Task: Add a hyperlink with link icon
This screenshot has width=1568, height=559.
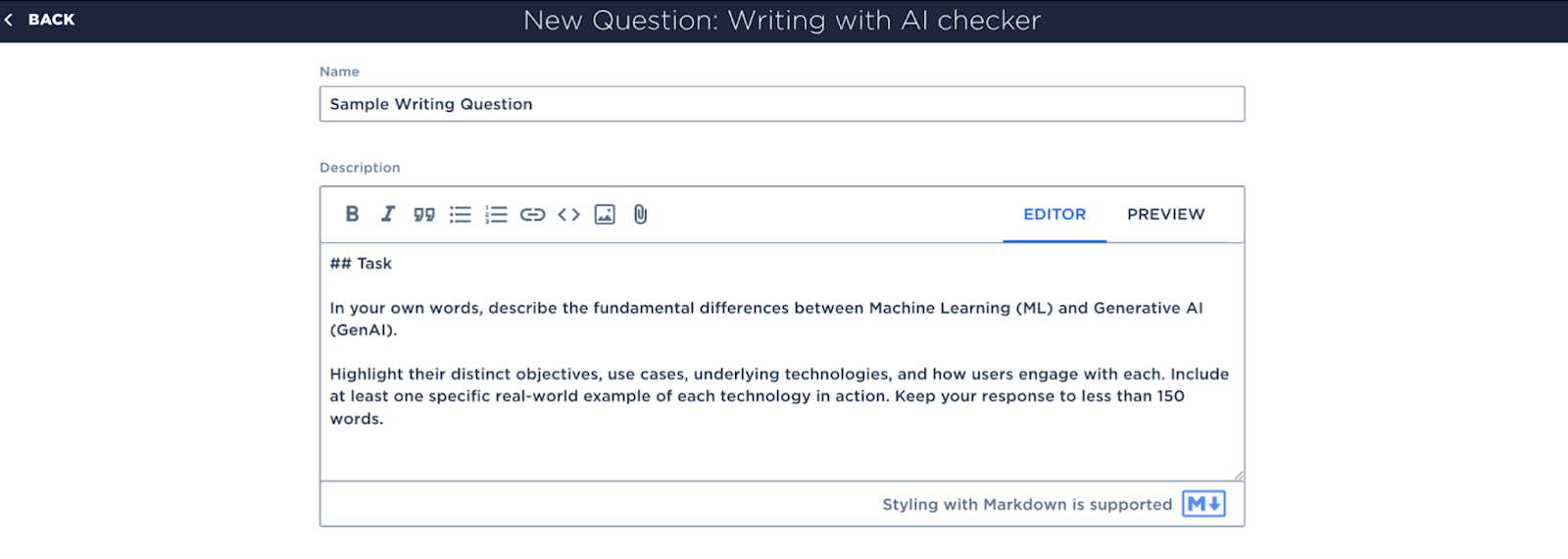Action: 532,214
